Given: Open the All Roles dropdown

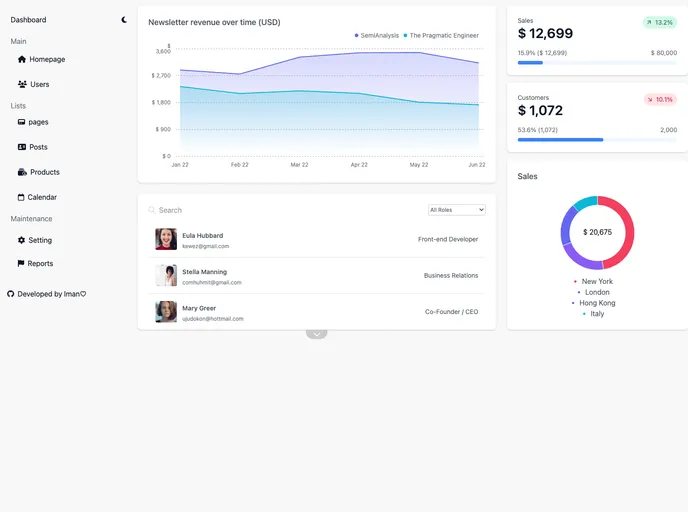Looking at the screenshot, I should coord(456,210).
